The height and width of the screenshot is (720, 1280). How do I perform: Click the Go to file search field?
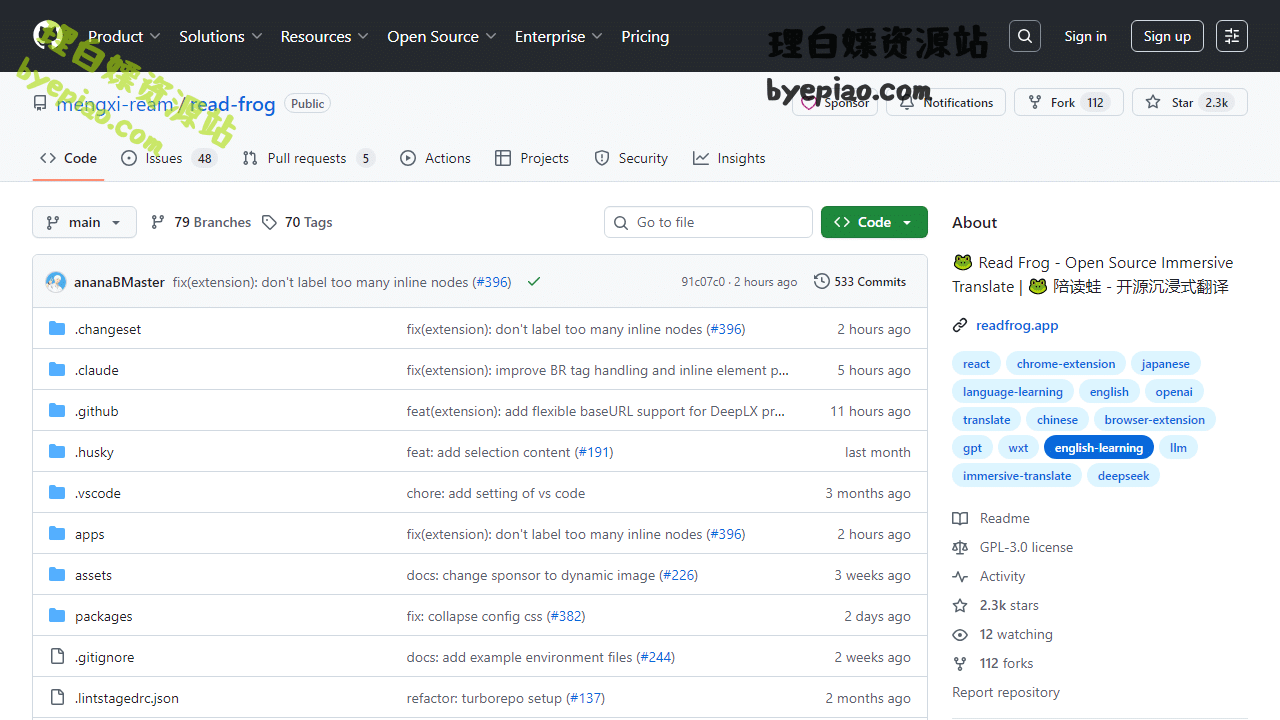coord(708,222)
